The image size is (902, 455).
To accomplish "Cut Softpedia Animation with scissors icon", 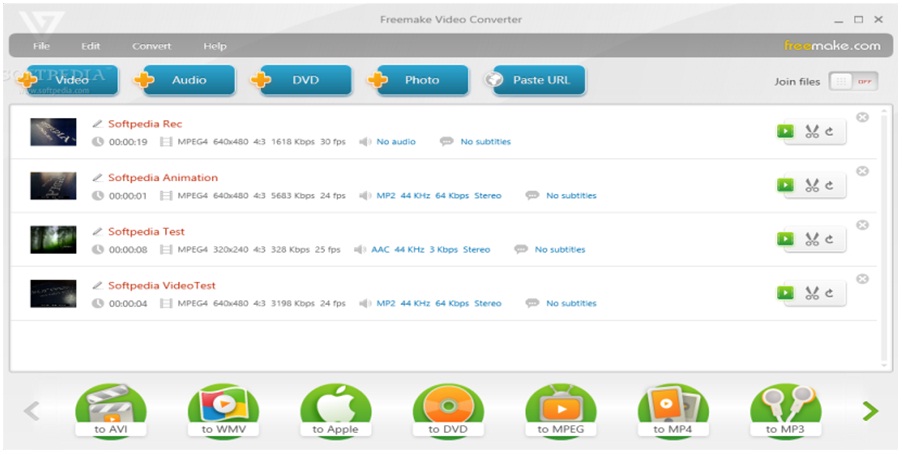I will point(812,185).
